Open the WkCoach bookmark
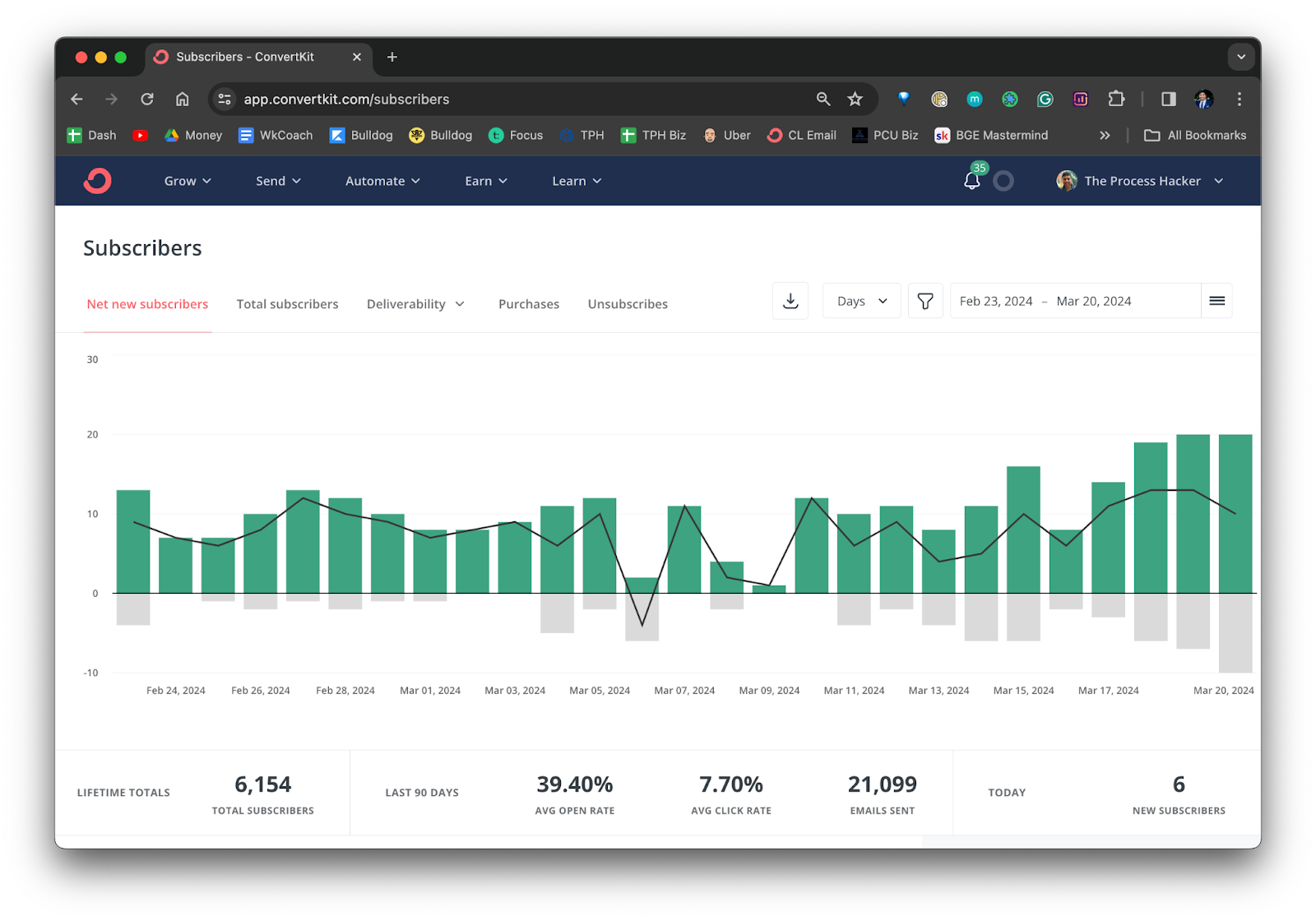1316x921 pixels. click(276, 136)
